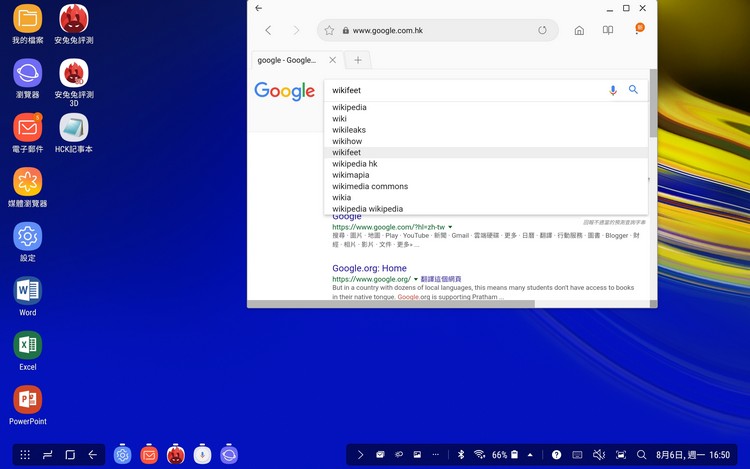Expand the tray chevron arrow
This screenshot has height=469, width=750.
[x=360, y=455]
